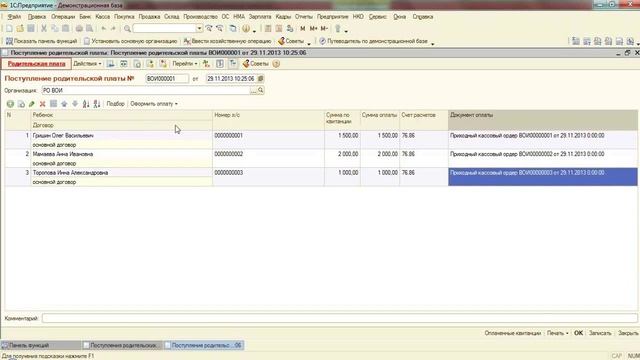Click the account number cell 0000000003
The image size is (640, 360).
pyautogui.click(x=268, y=177)
